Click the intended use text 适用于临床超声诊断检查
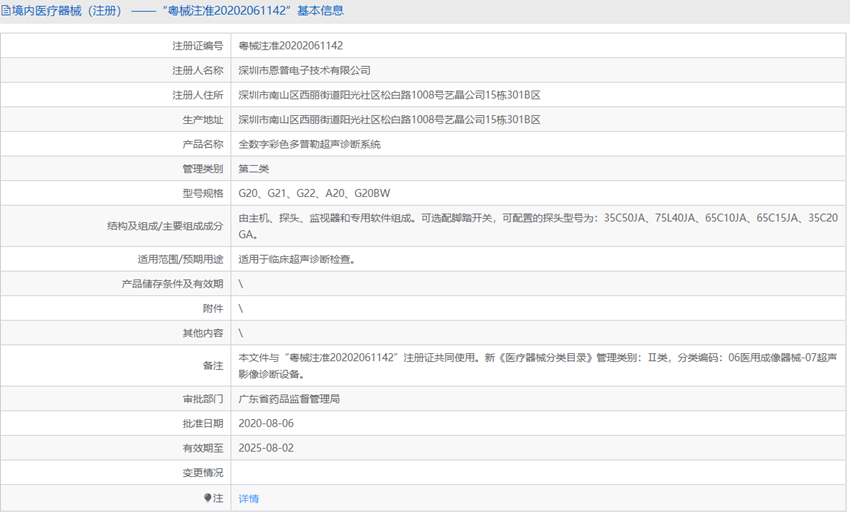 pos(296,259)
